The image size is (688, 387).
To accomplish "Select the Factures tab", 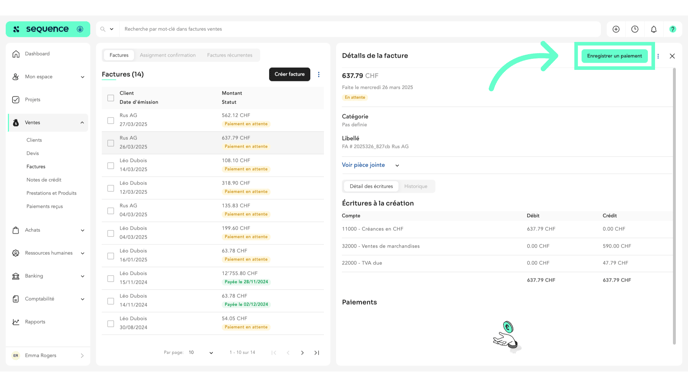I will (119, 55).
